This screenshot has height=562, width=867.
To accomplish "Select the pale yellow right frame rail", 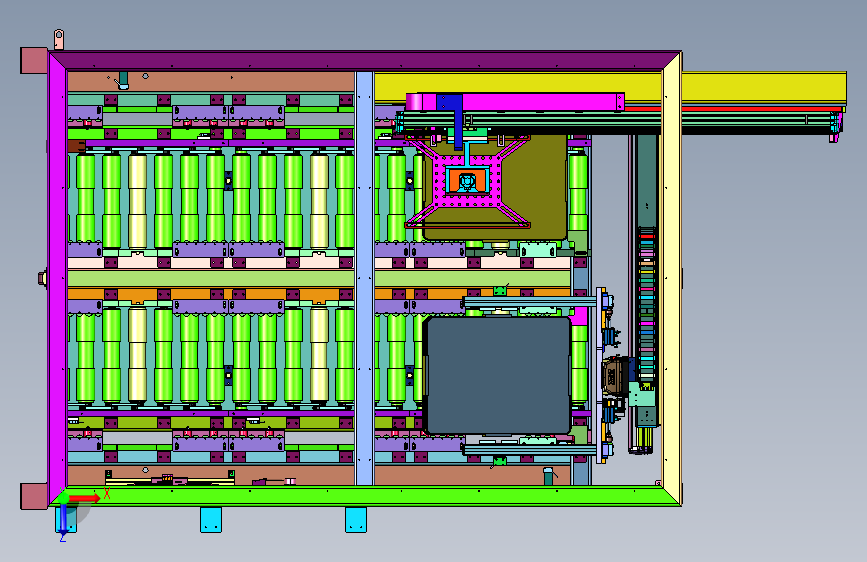I will 671,278.
